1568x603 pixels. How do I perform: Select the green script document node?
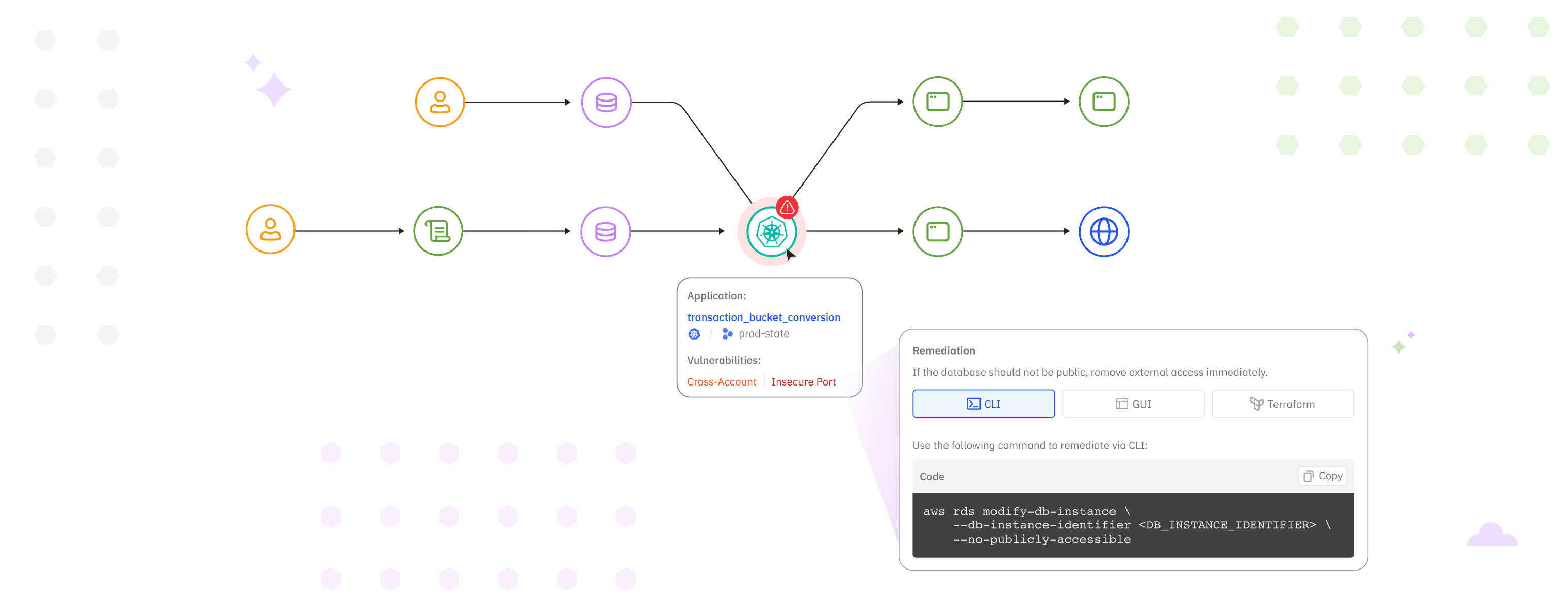pyautogui.click(x=438, y=231)
